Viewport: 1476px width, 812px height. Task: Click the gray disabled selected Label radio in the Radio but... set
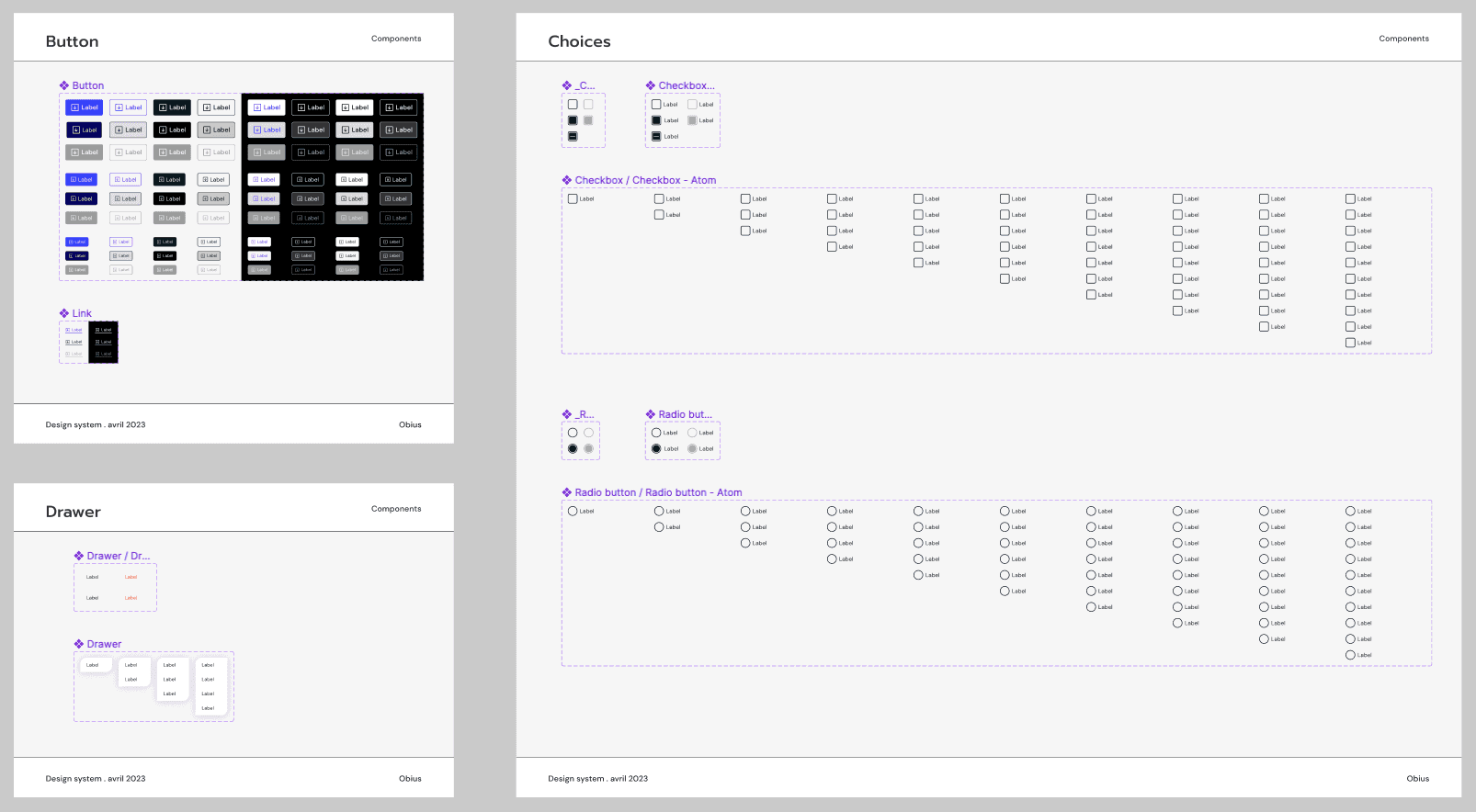(x=701, y=448)
